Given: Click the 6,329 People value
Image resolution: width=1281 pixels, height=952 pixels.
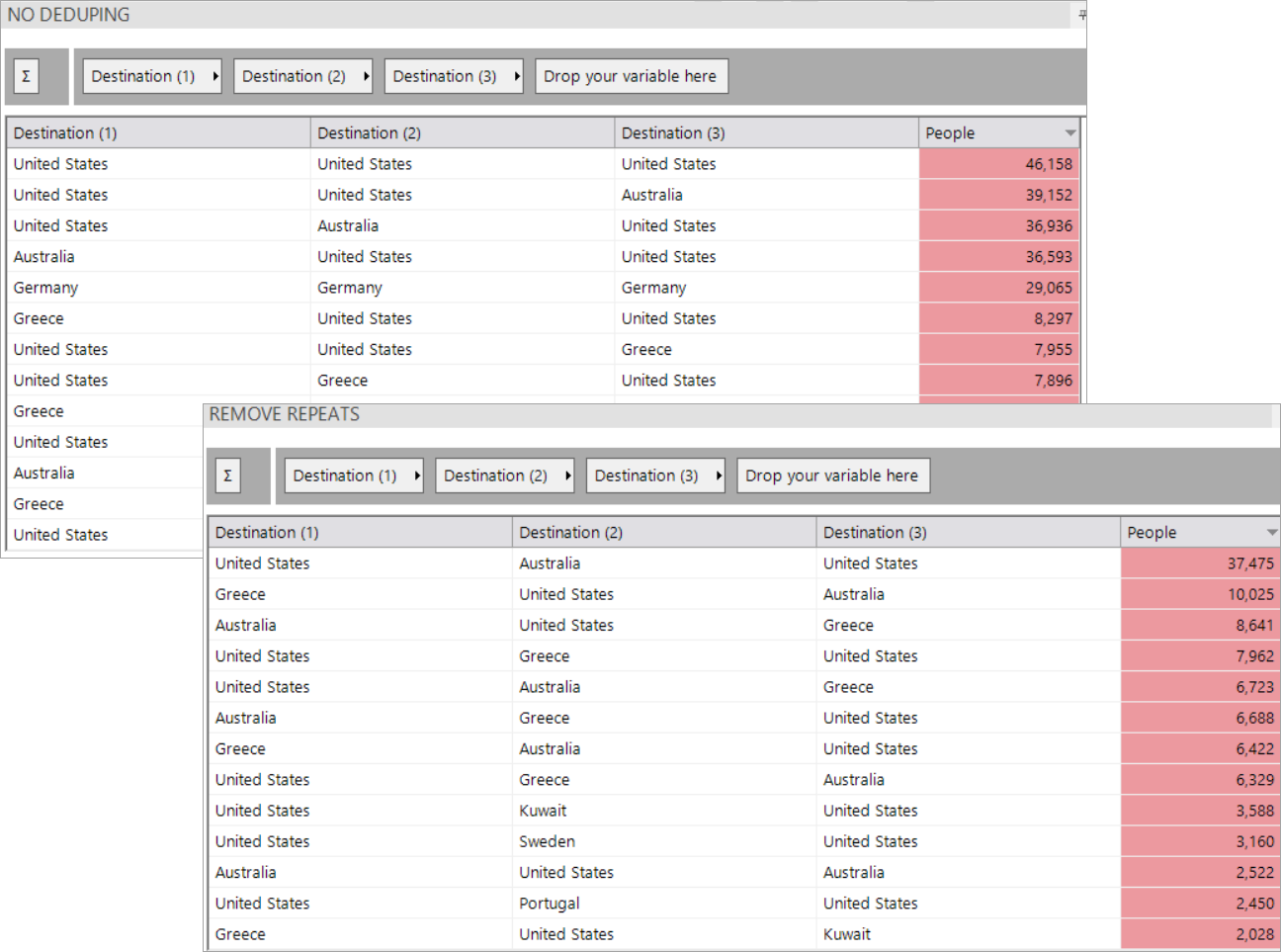Looking at the screenshot, I should point(1254,780).
